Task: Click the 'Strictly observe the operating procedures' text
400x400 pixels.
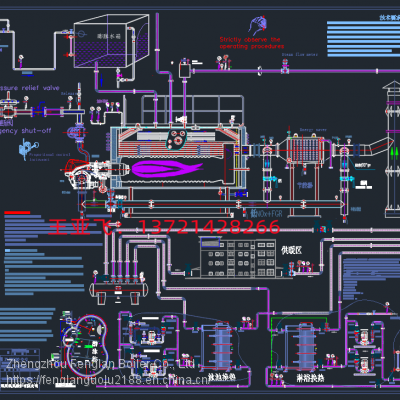Action: click(x=252, y=43)
